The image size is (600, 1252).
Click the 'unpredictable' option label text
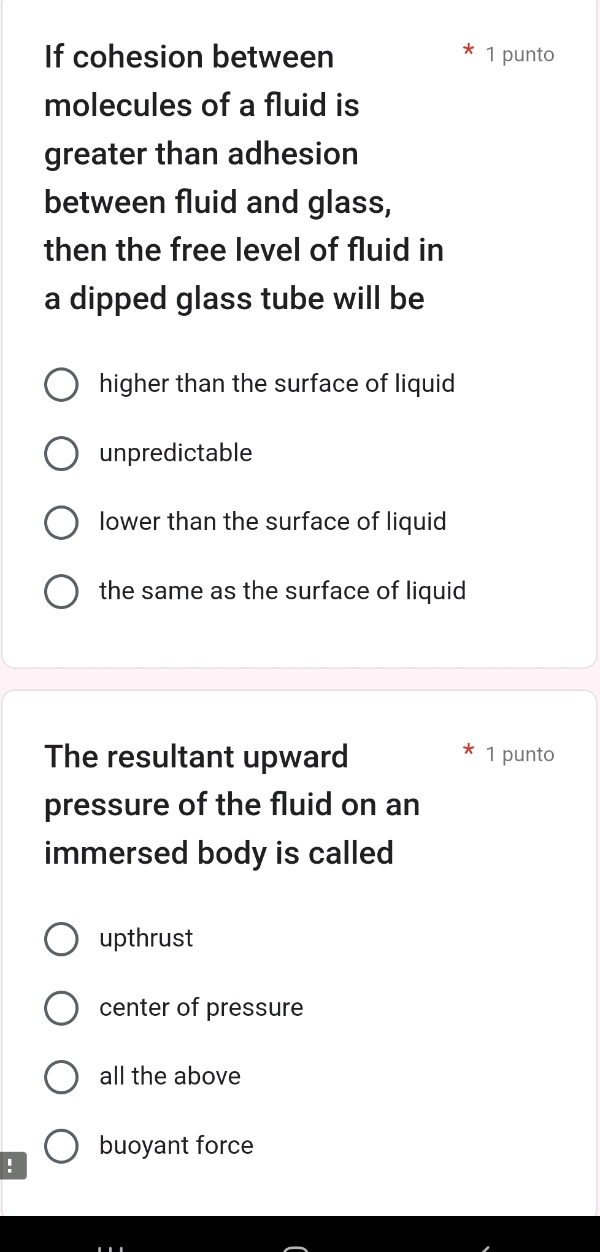coord(176,453)
